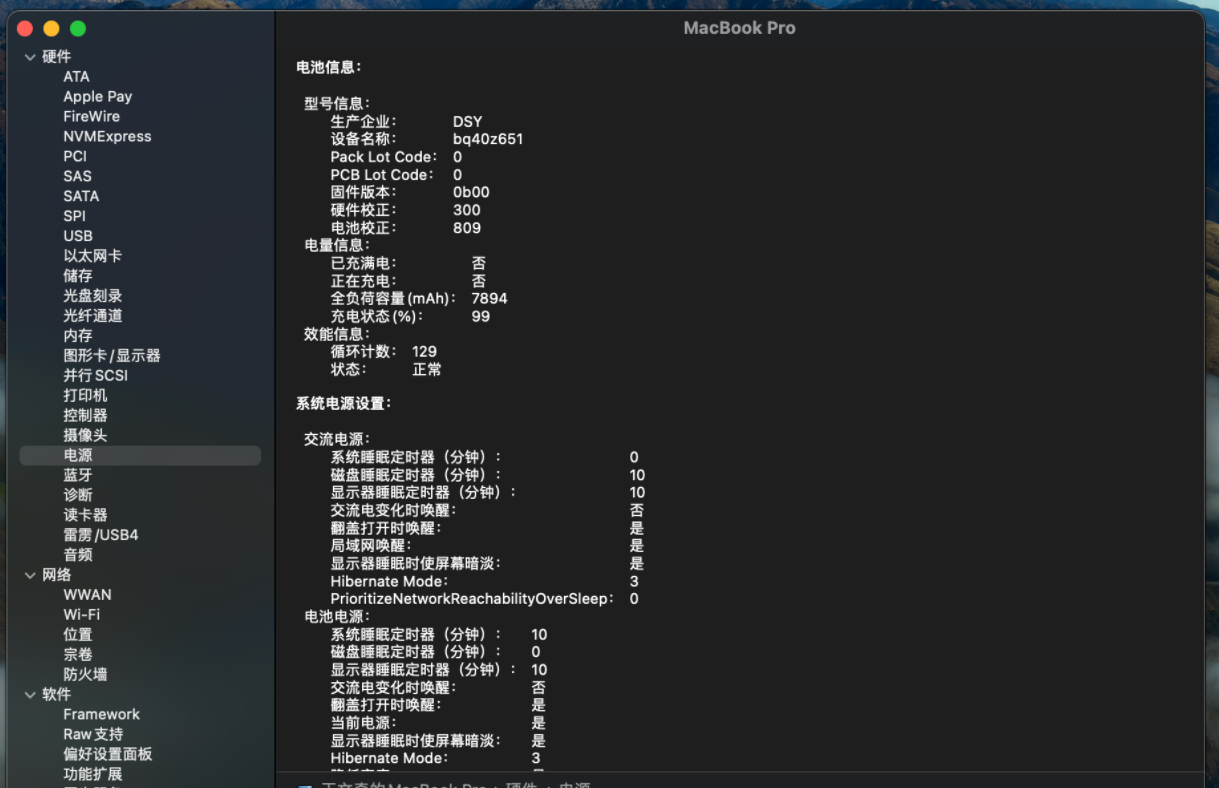Click the 硬件校正 value 300
The height and width of the screenshot is (788, 1219).
click(x=466, y=210)
